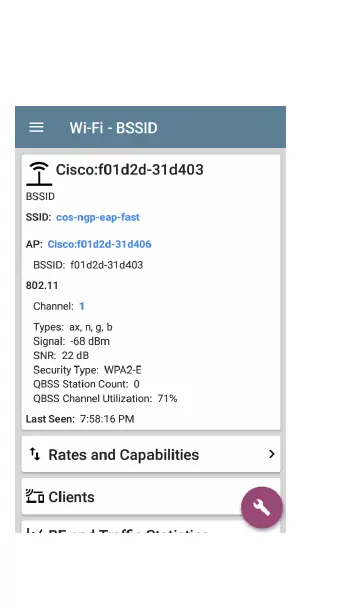This screenshot has height=612, width=360.
Task: Open the RF and Traffic Statistics card
Action: 151,527
